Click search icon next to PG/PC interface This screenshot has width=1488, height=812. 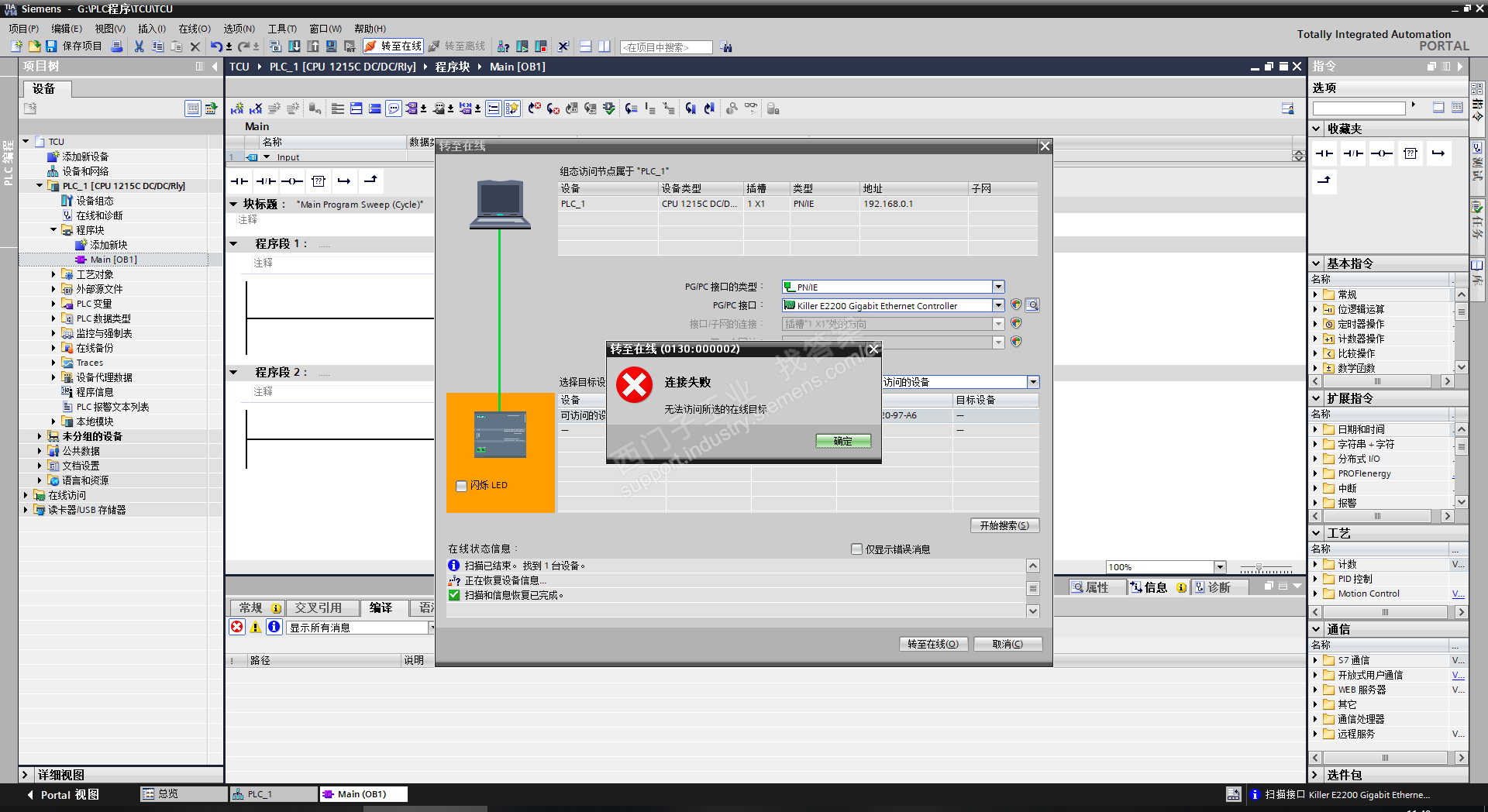tap(1032, 305)
